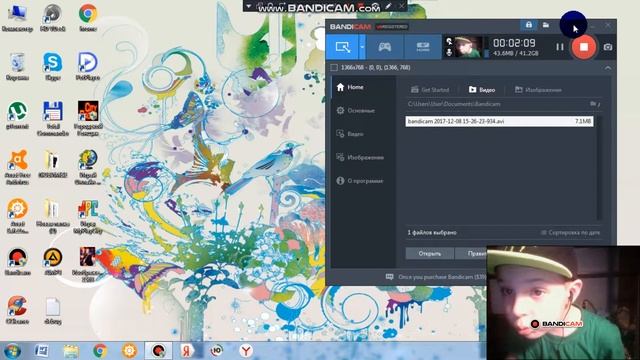Open the folder icon next to Avast shortcut
Screen dimensions: 640x360
[53, 164]
